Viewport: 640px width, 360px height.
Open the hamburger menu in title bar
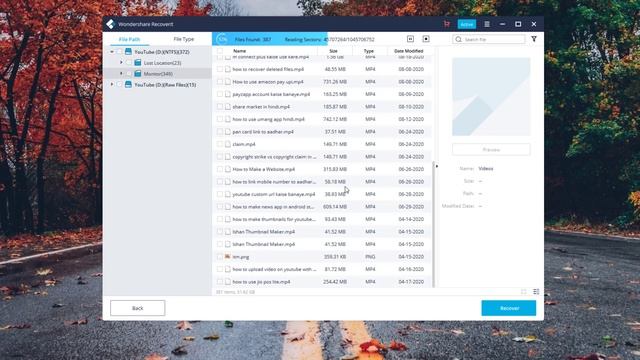click(x=487, y=24)
